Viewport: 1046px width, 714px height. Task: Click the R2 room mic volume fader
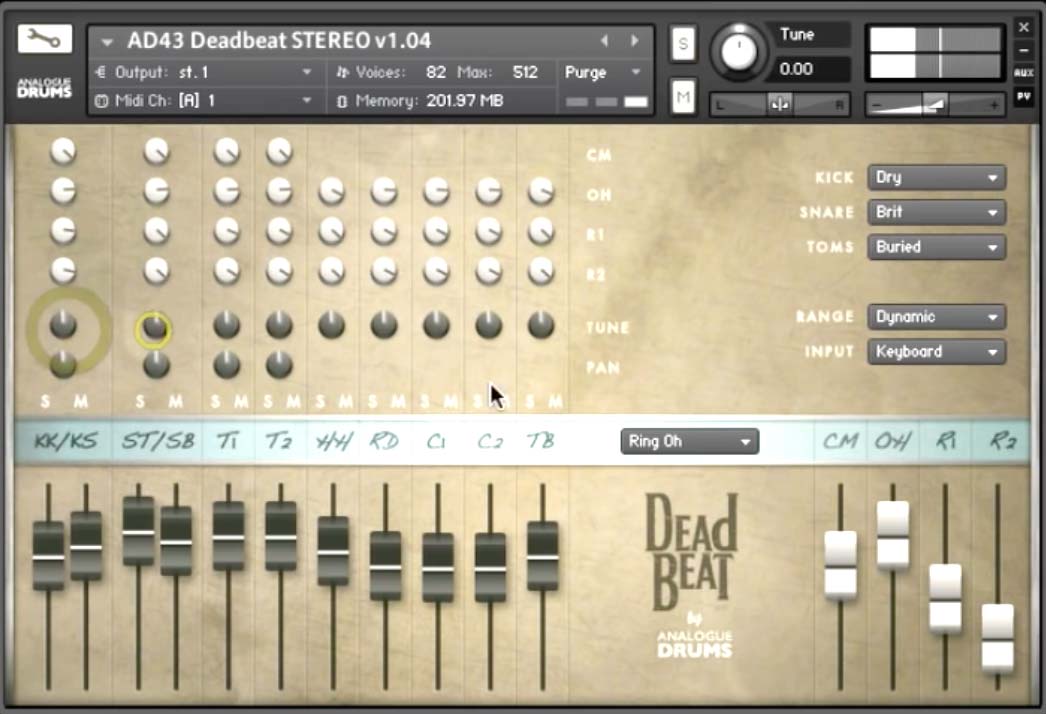click(x=997, y=638)
